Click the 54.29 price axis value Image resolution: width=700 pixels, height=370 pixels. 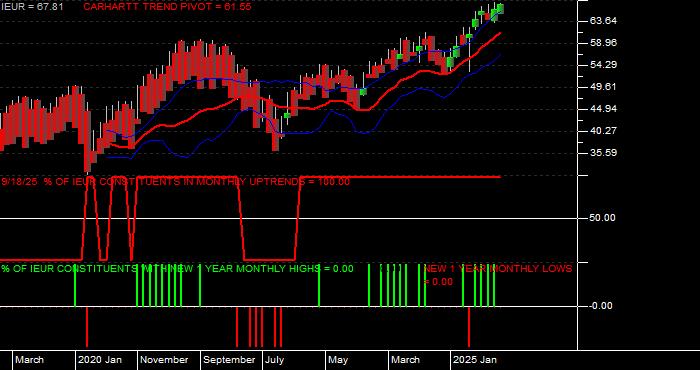603,65
